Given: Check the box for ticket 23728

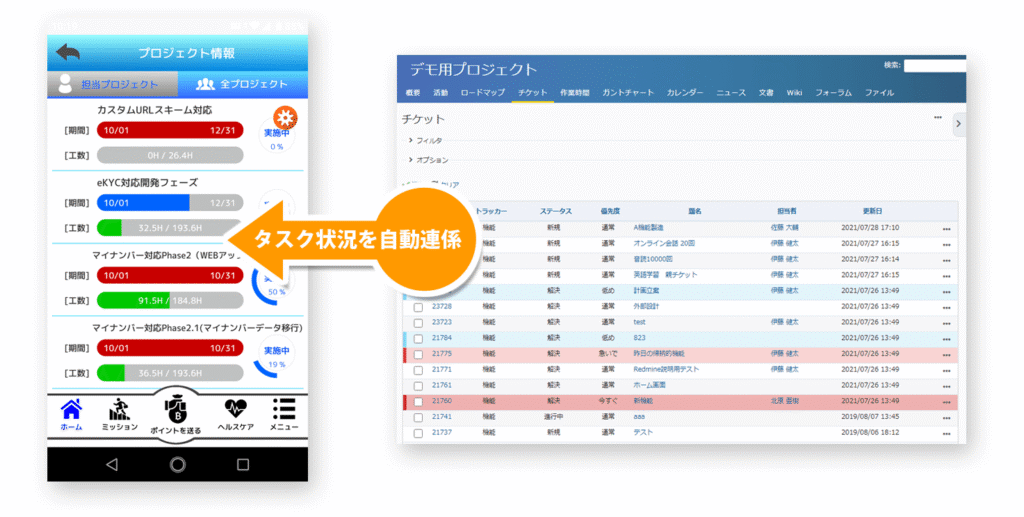Looking at the screenshot, I should (419, 306).
